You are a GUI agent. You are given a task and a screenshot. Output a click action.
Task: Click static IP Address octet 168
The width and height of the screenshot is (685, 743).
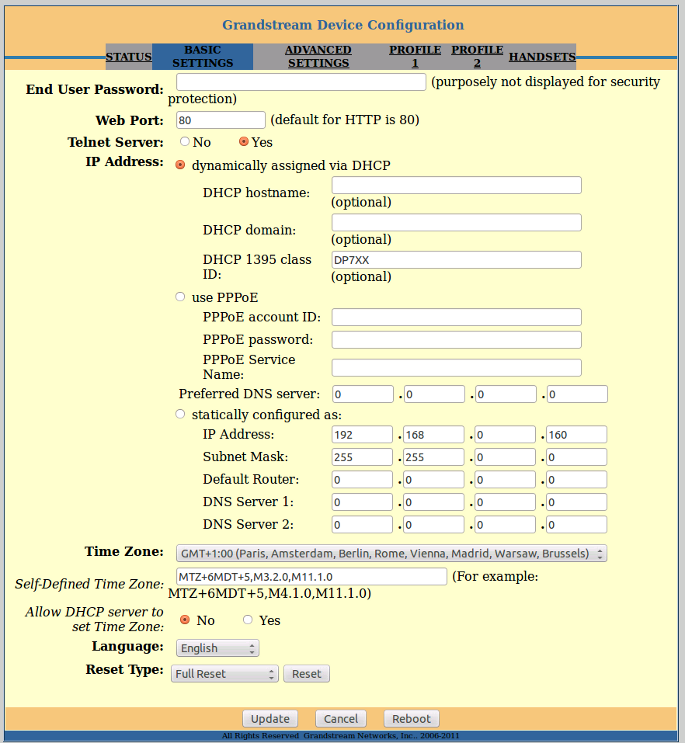click(434, 435)
